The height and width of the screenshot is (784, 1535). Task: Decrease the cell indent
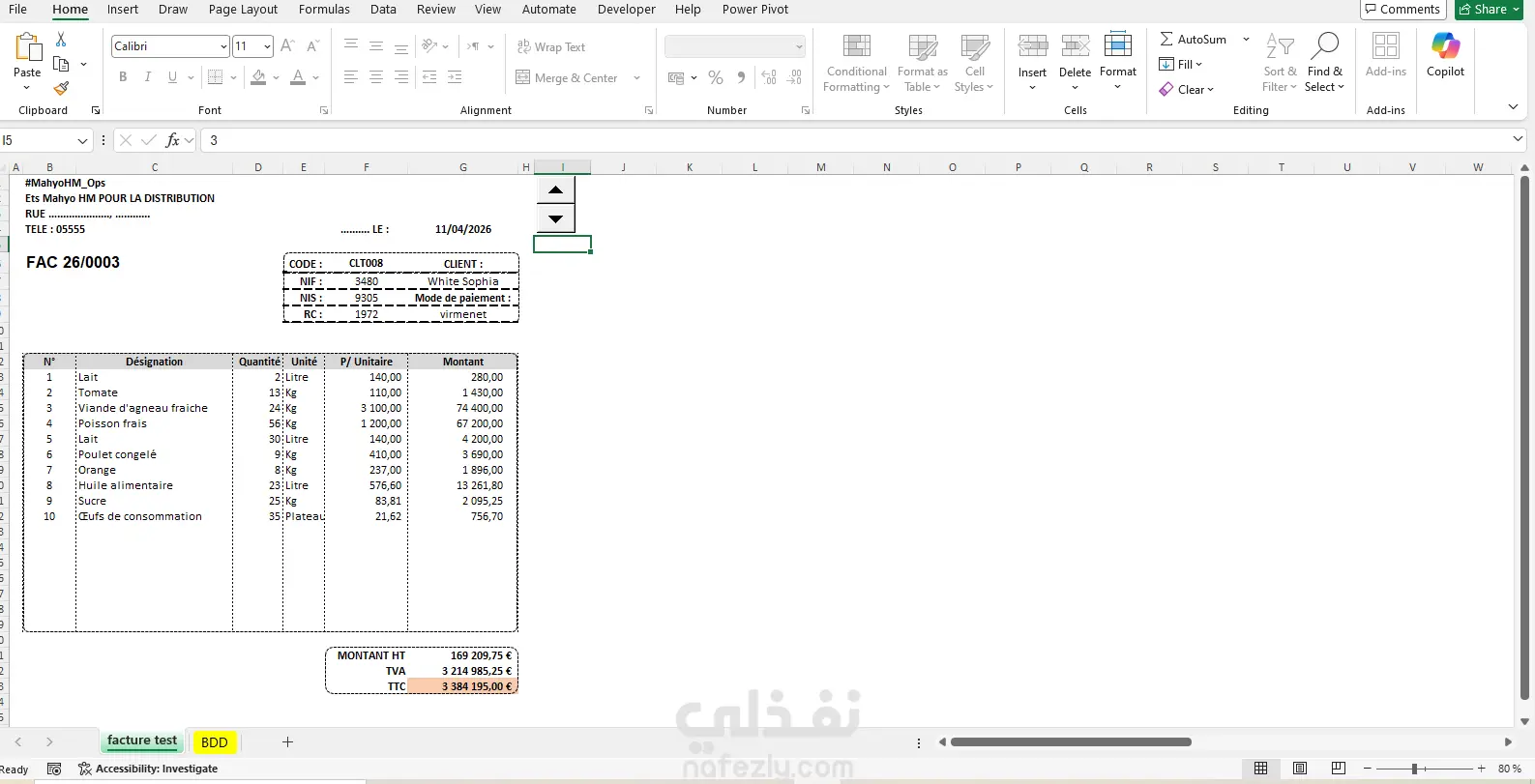[x=429, y=77]
